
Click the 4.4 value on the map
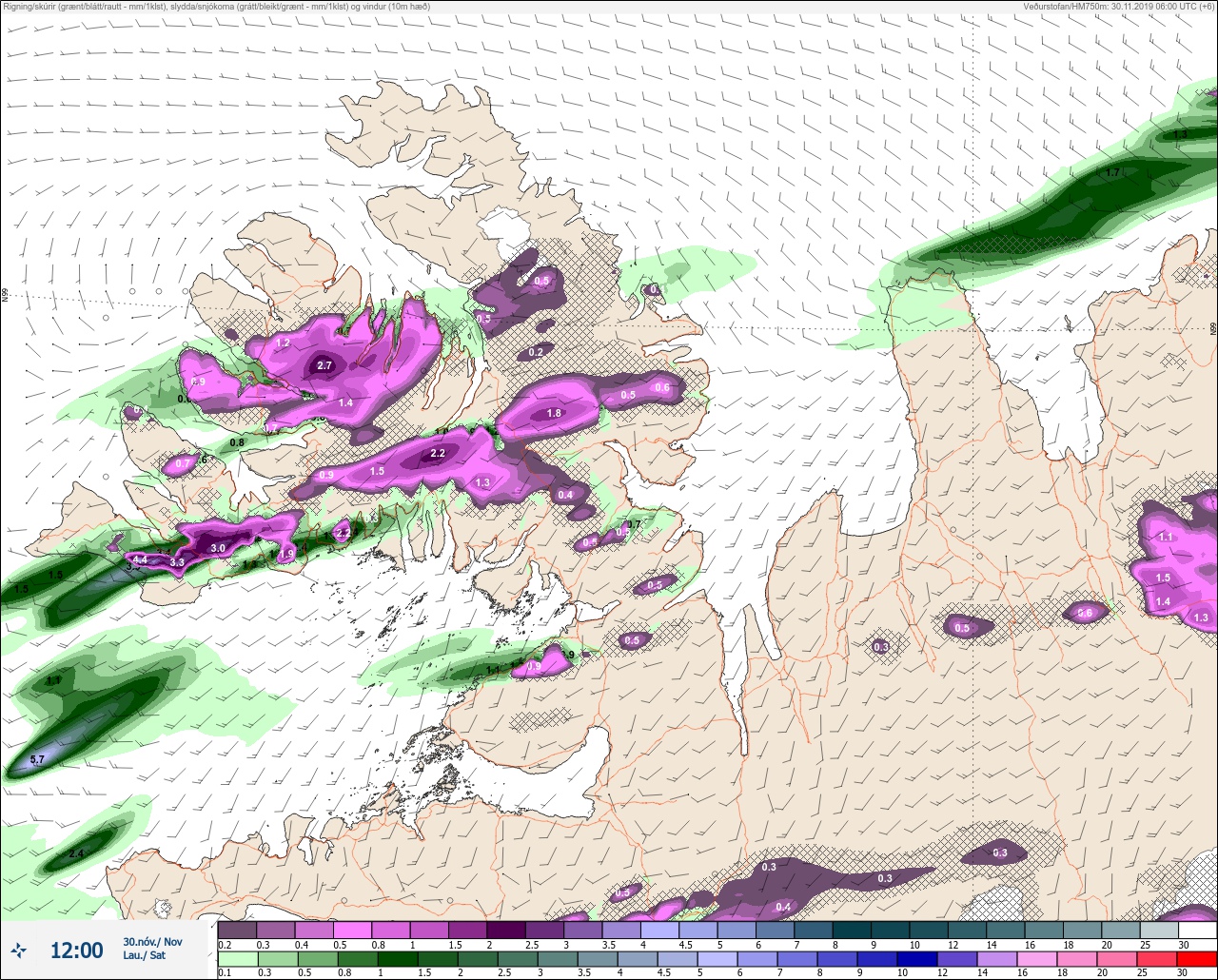pyautogui.click(x=140, y=559)
